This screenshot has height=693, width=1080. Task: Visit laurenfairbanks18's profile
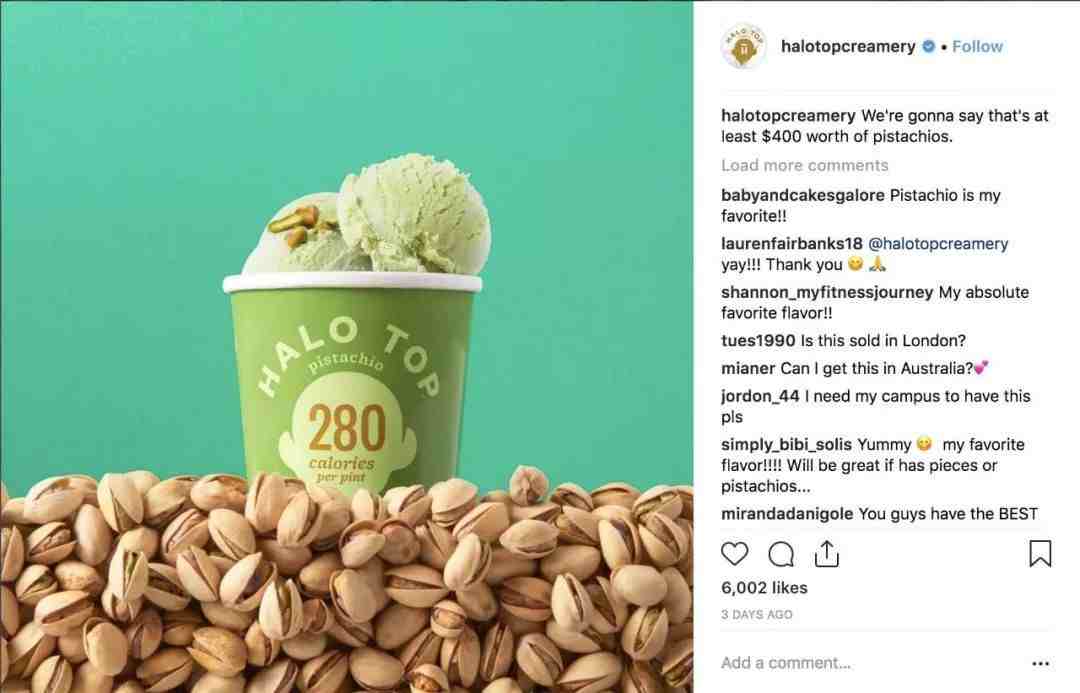click(791, 244)
